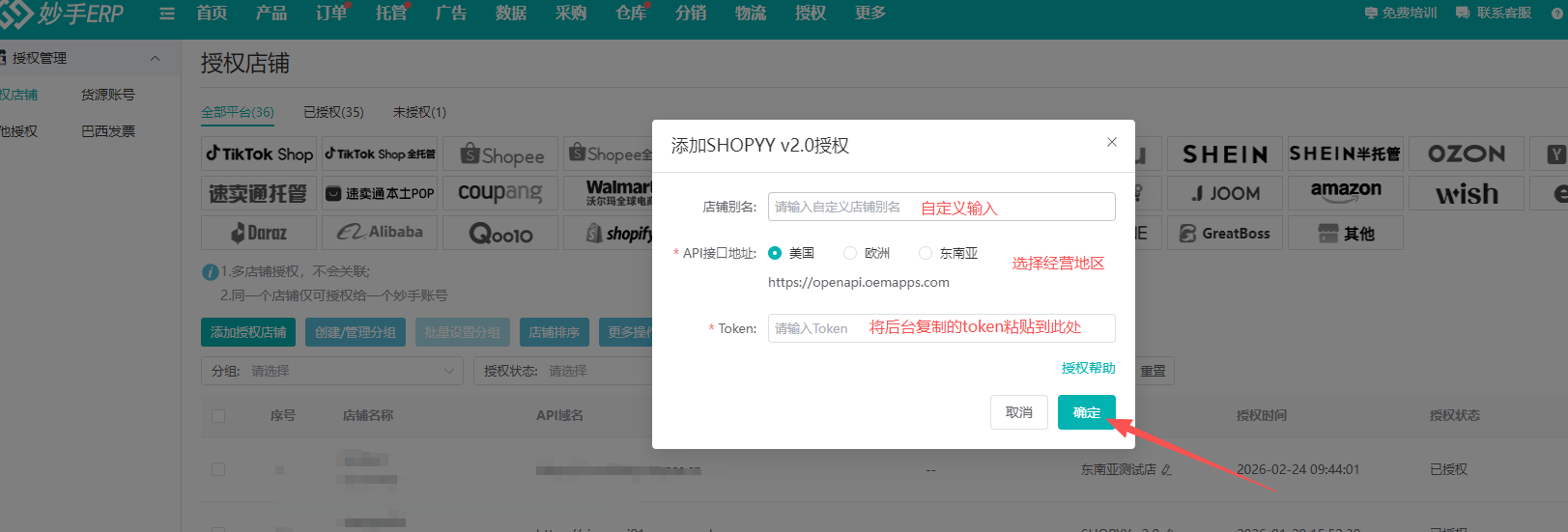Click the hamburger menu collapse icon
This screenshot has width=1568, height=532.
pyautogui.click(x=167, y=14)
